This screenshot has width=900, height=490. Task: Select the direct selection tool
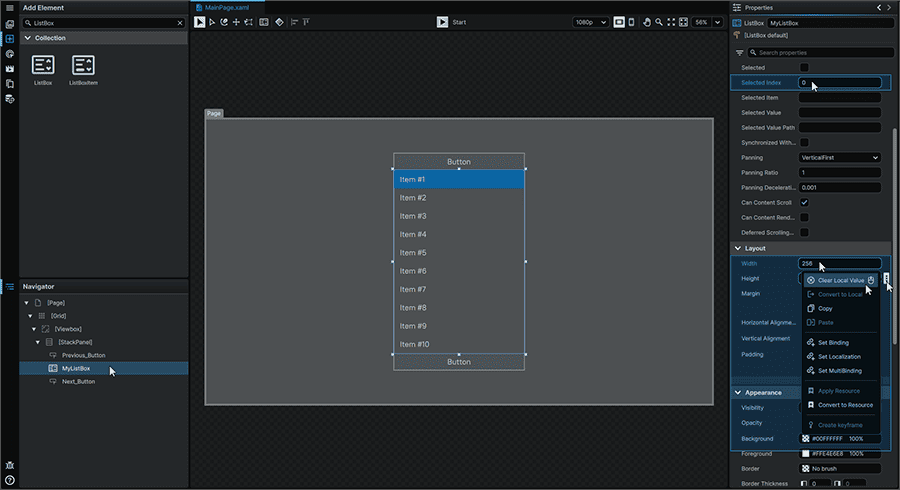pyautogui.click(x=212, y=22)
